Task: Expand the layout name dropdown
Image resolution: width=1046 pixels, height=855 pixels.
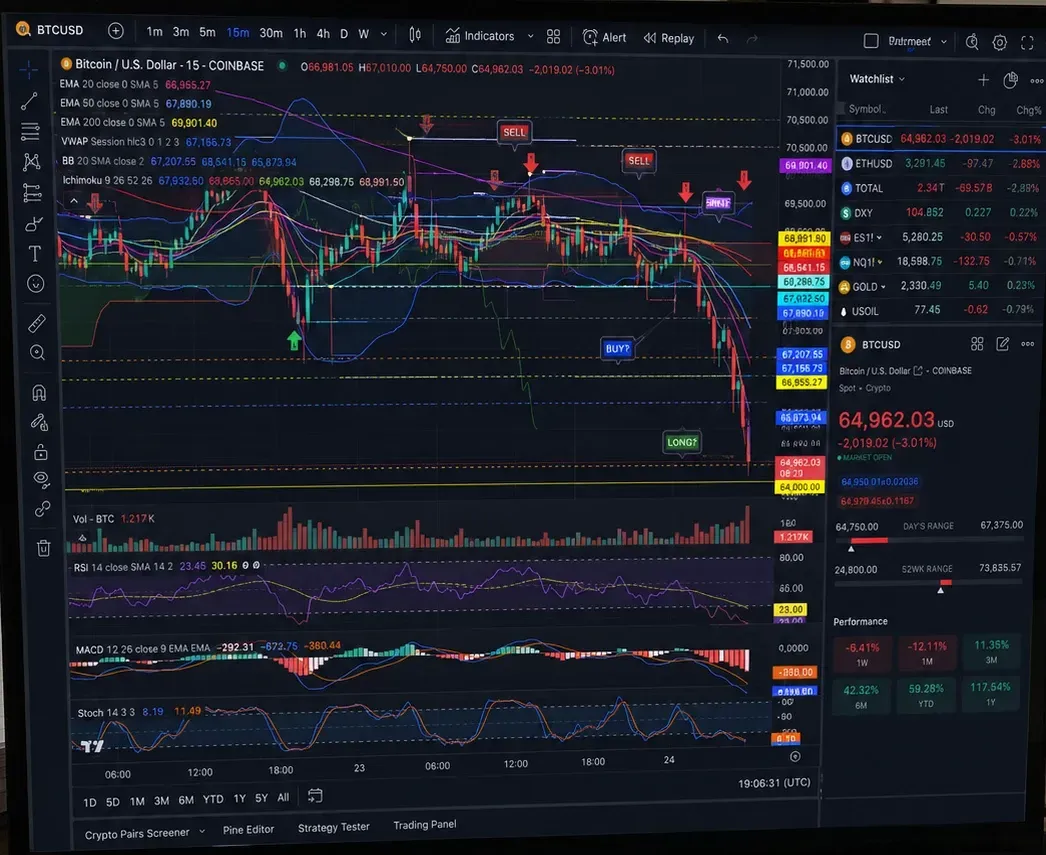Action: pyautogui.click(x=944, y=41)
